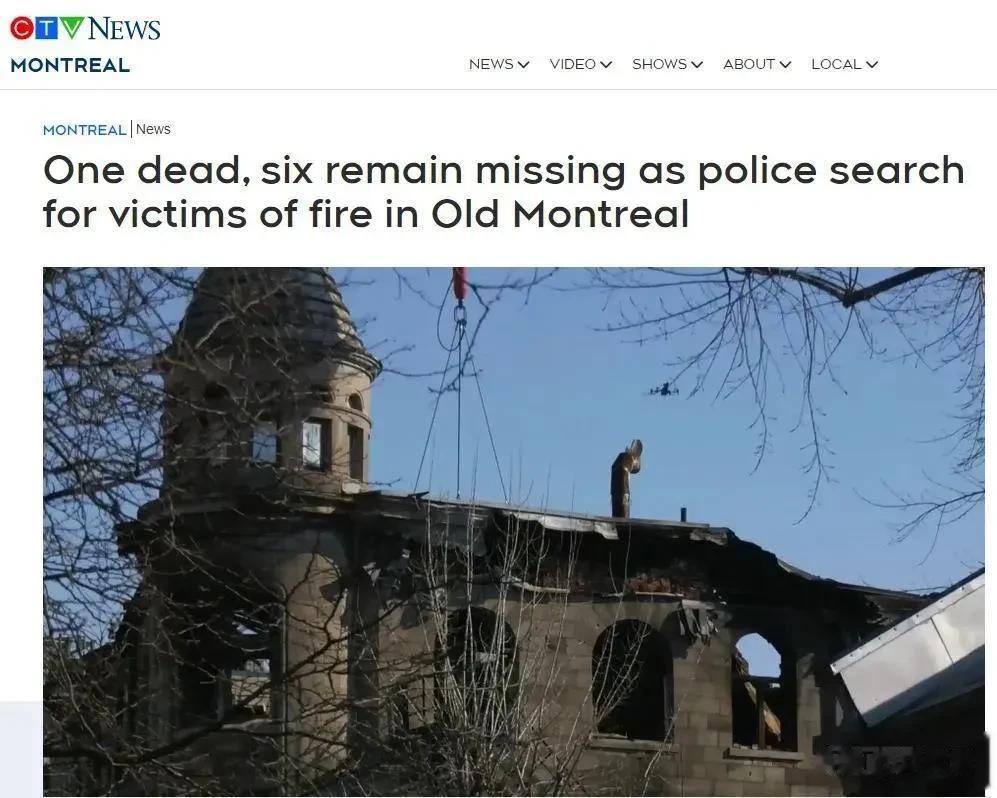Expand the chevron next to SHOWS
The height and width of the screenshot is (798, 997).
coord(697,65)
